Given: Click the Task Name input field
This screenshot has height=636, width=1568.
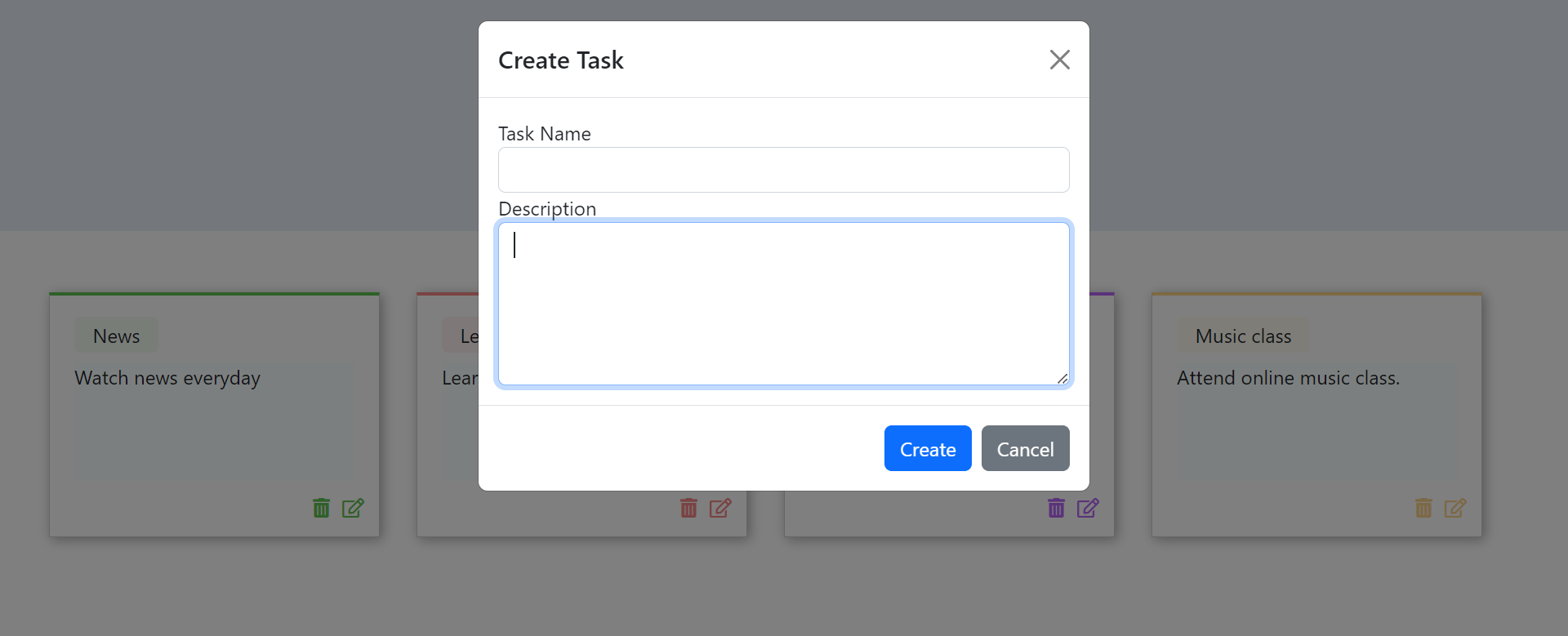Looking at the screenshot, I should pos(783,170).
